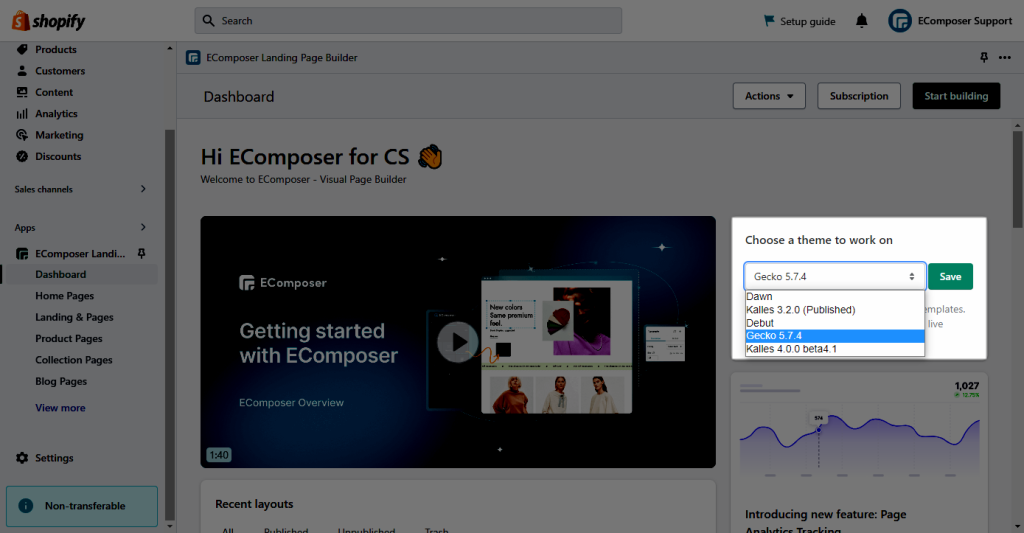
Task: Open Products in sidebar
Action: (x=56, y=50)
